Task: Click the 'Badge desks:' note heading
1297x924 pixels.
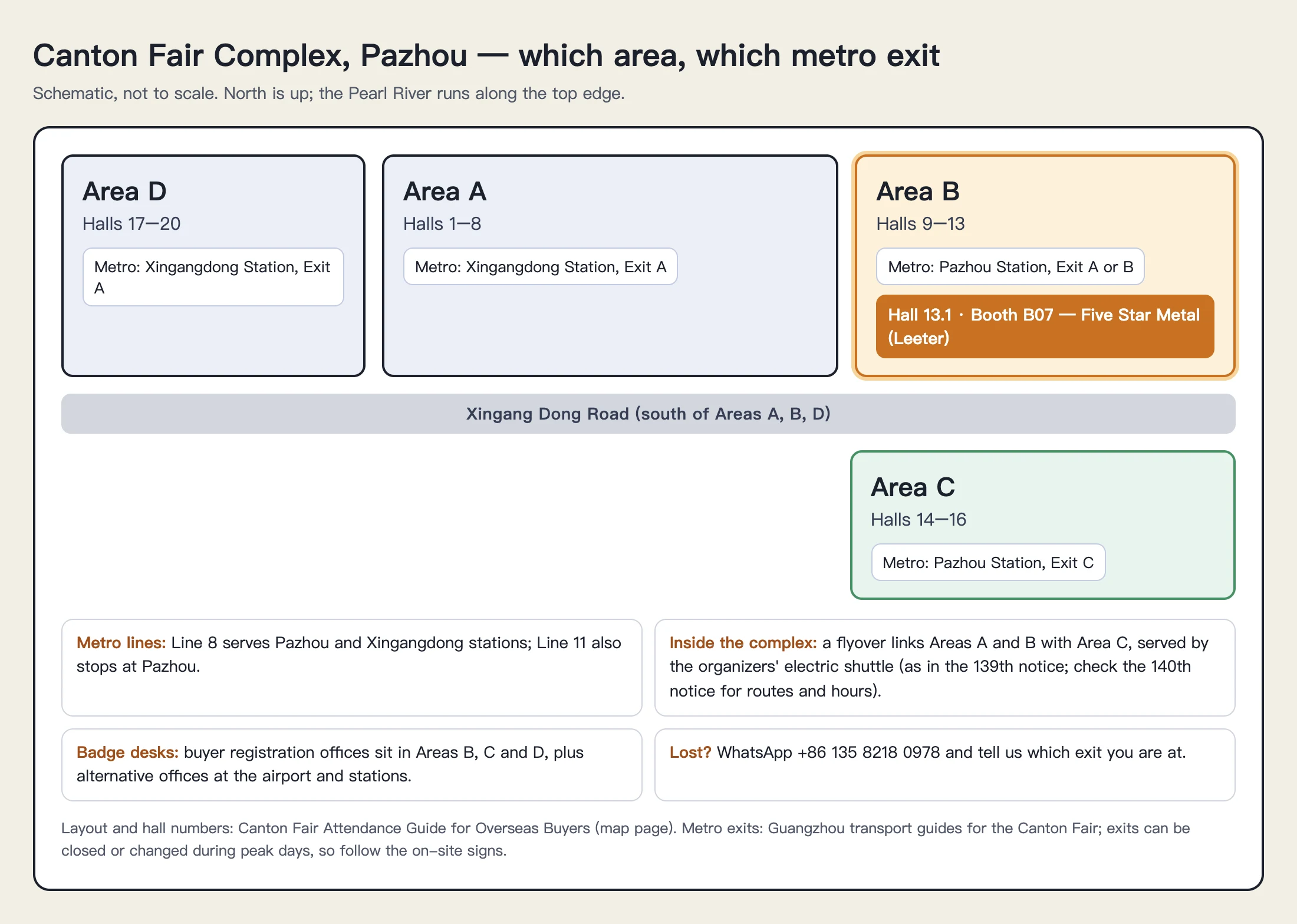Action: pyautogui.click(x=127, y=753)
